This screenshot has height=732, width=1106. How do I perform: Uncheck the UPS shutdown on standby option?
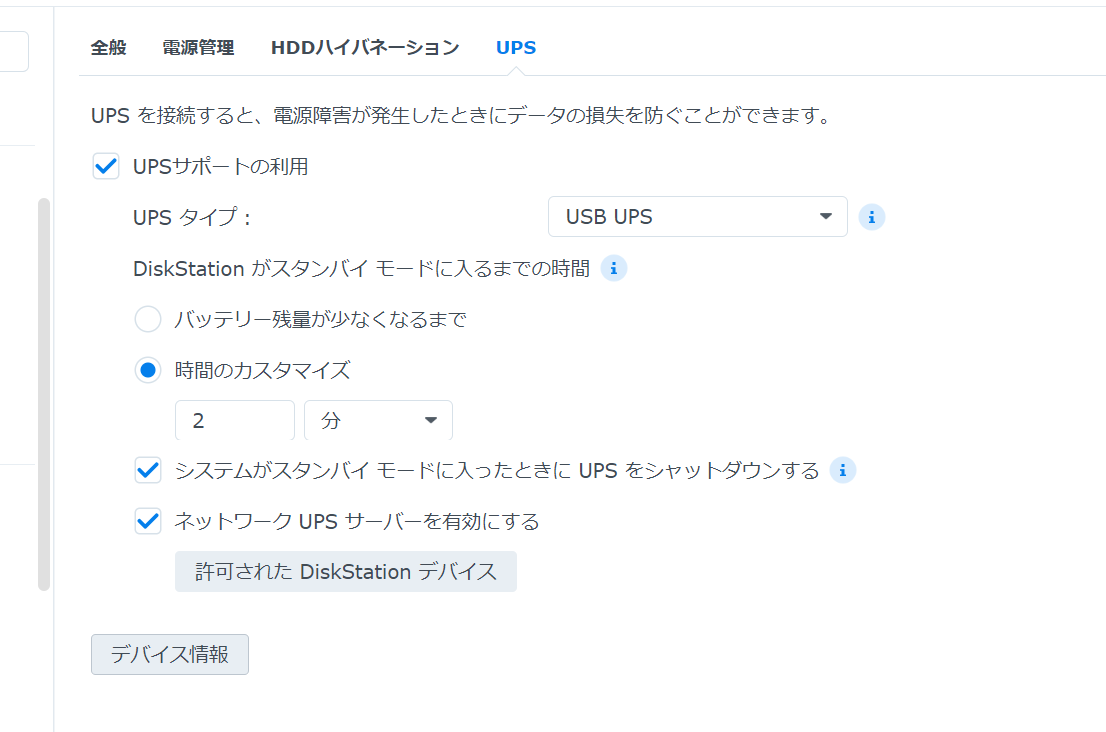point(148,470)
